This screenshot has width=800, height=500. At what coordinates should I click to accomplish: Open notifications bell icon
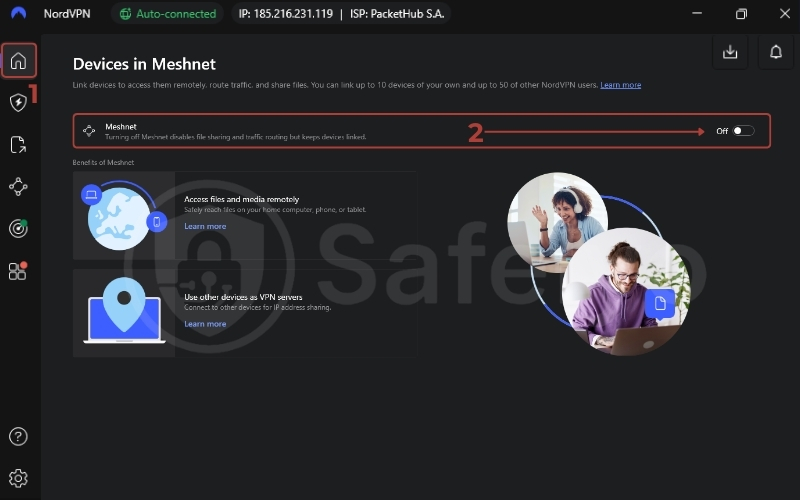coord(776,52)
